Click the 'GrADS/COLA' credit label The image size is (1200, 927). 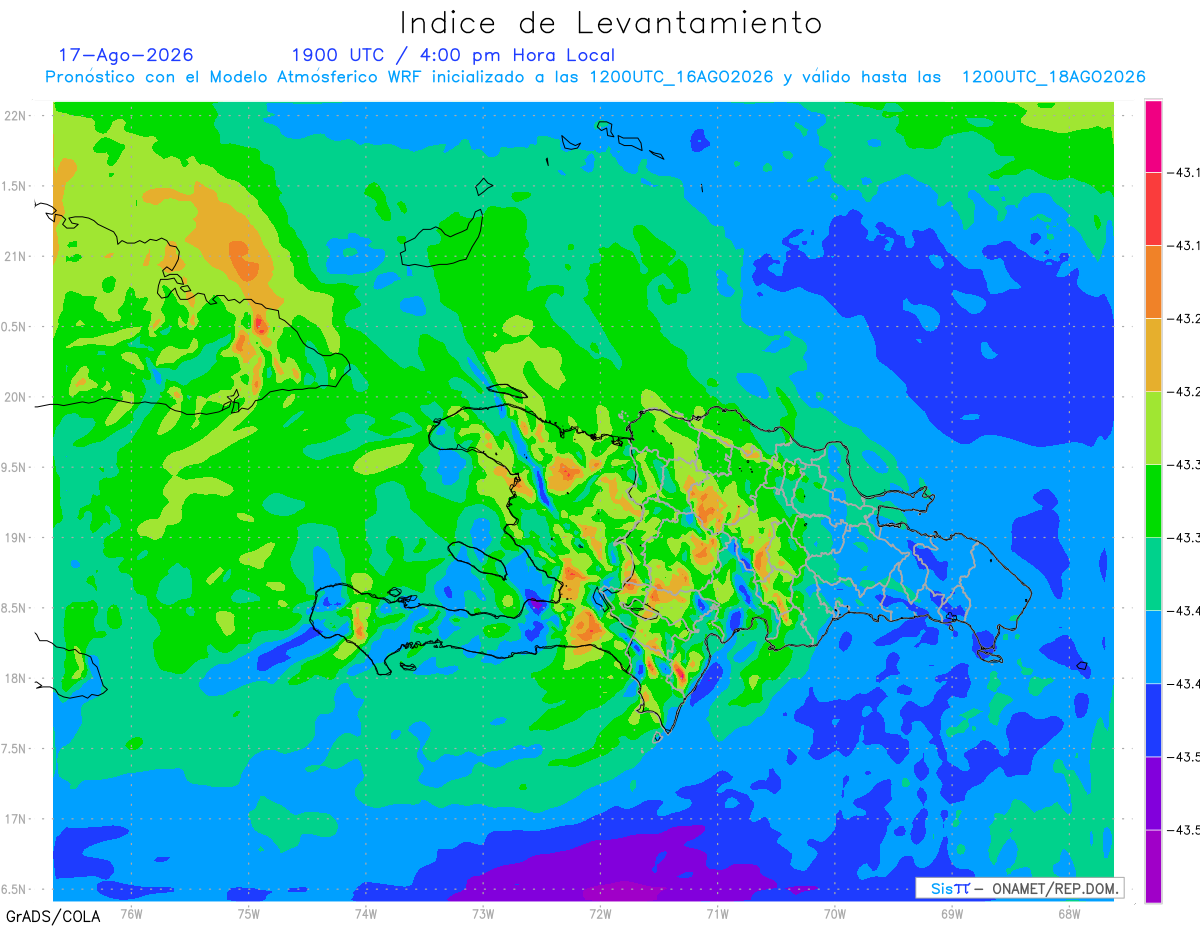click(53, 915)
